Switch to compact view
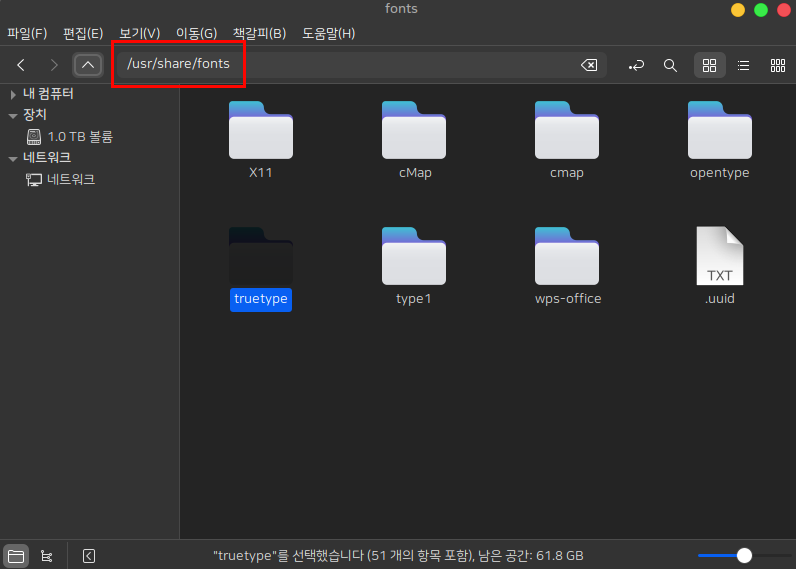796x569 pixels. [777, 65]
